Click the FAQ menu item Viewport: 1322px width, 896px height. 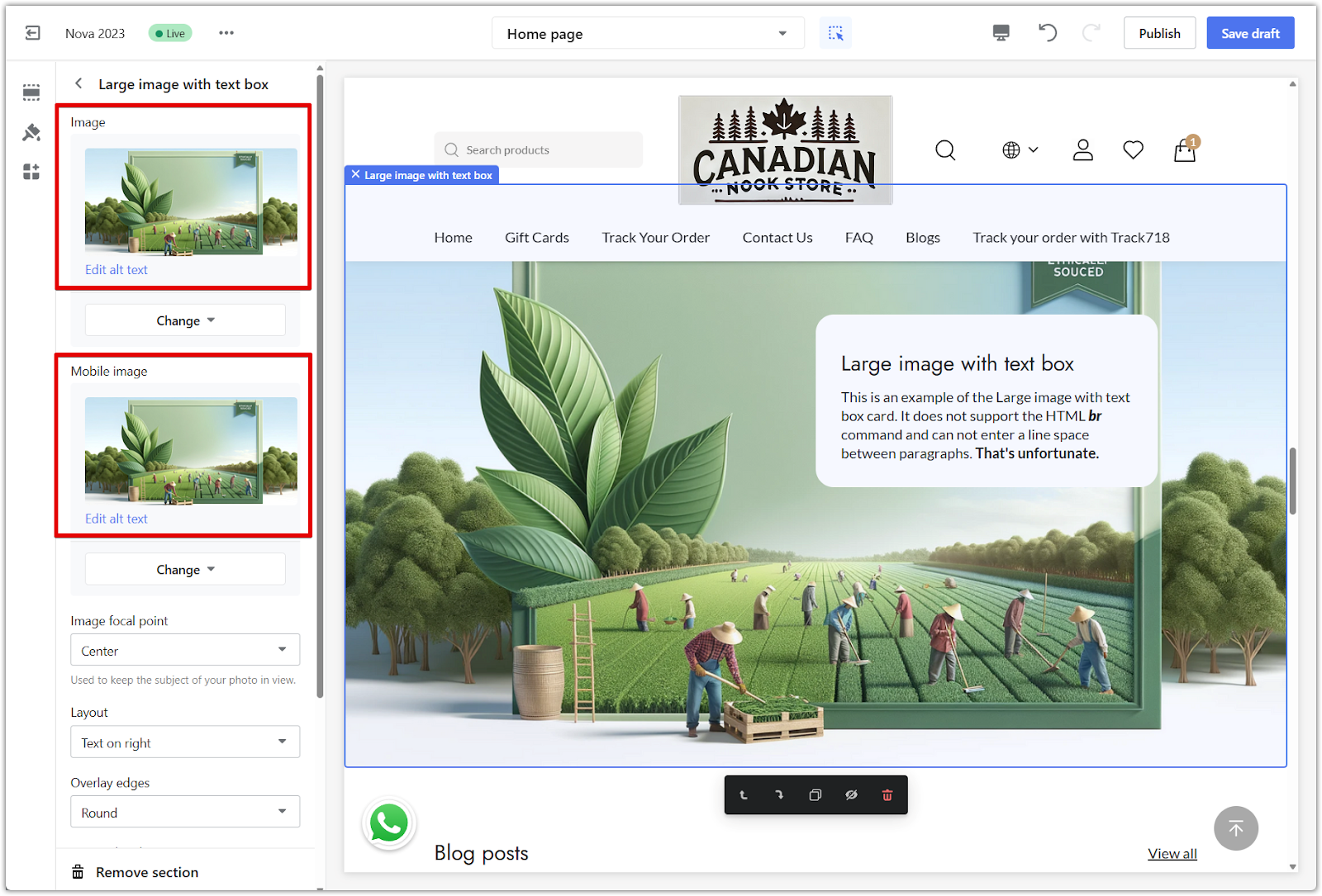pos(859,238)
